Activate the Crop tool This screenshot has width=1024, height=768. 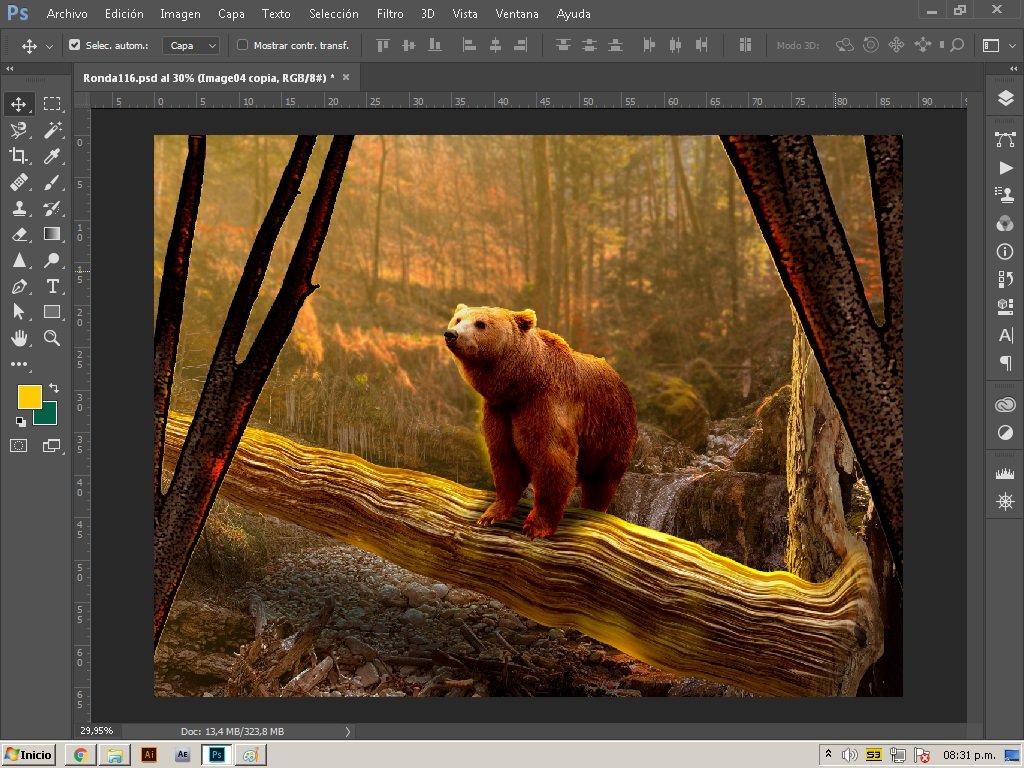click(x=18, y=155)
